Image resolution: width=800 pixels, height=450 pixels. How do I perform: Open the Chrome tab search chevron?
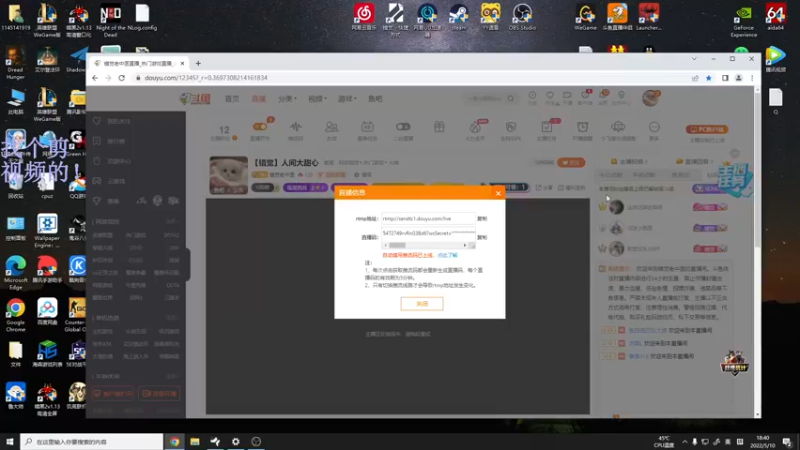coord(694,59)
